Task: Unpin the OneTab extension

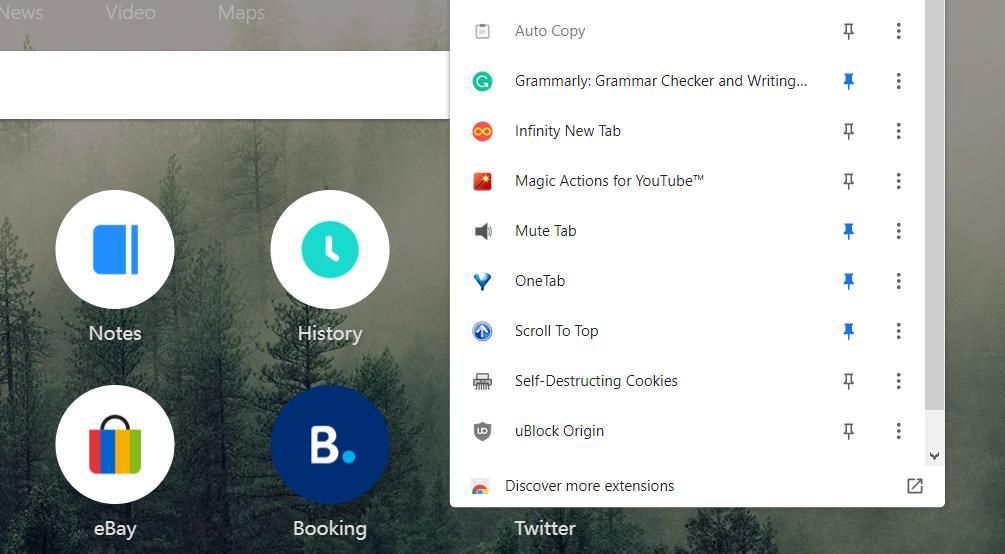Action: [849, 281]
